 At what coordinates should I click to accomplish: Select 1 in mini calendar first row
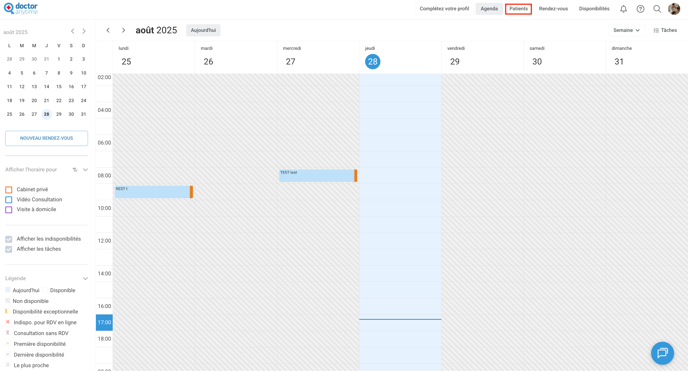(59, 59)
